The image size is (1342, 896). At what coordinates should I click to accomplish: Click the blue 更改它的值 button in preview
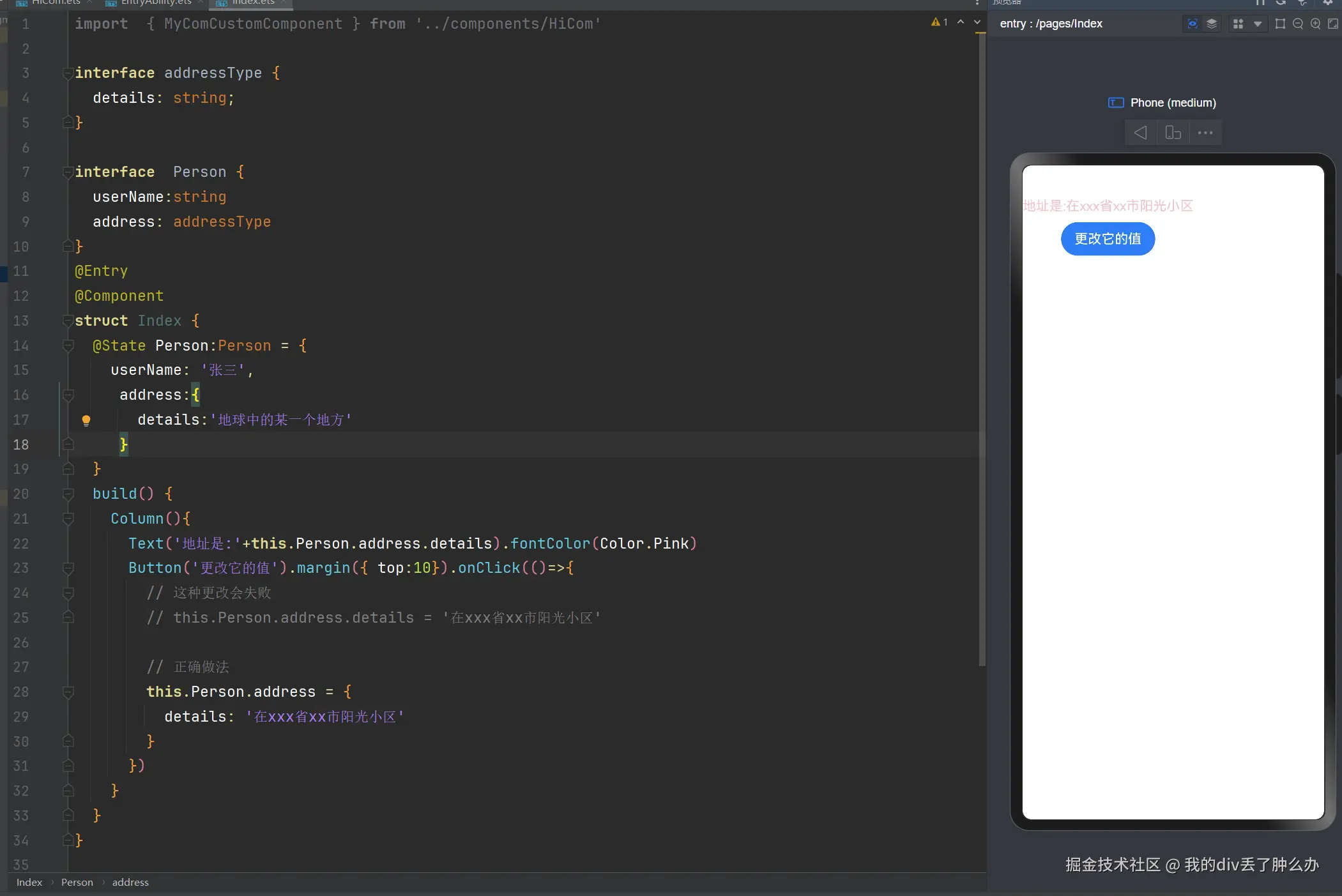[1108, 239]
